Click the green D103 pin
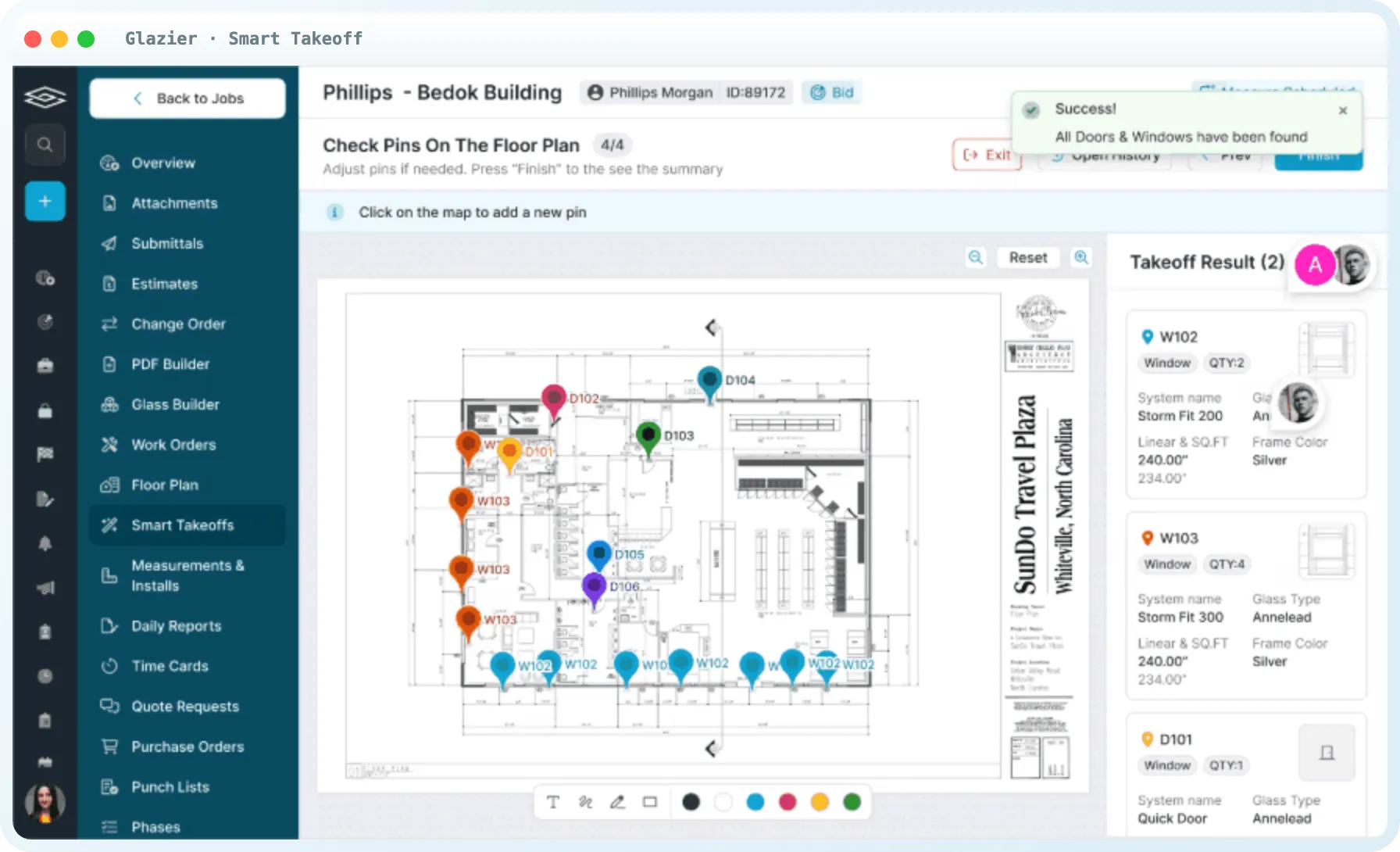 (648, 436)
